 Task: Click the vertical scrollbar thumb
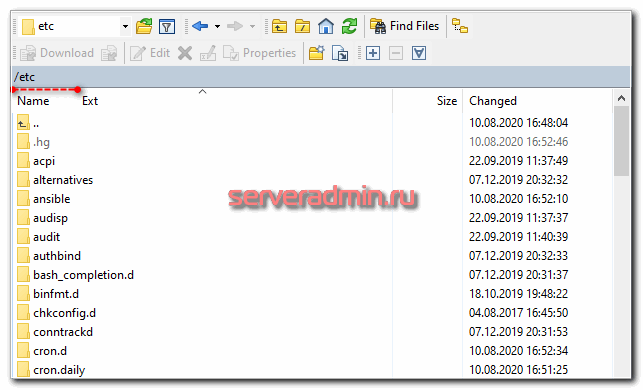point(621,141)
